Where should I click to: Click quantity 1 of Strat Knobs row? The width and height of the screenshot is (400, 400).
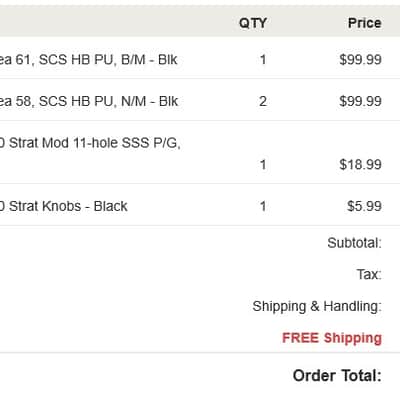[x=263, y=206]
